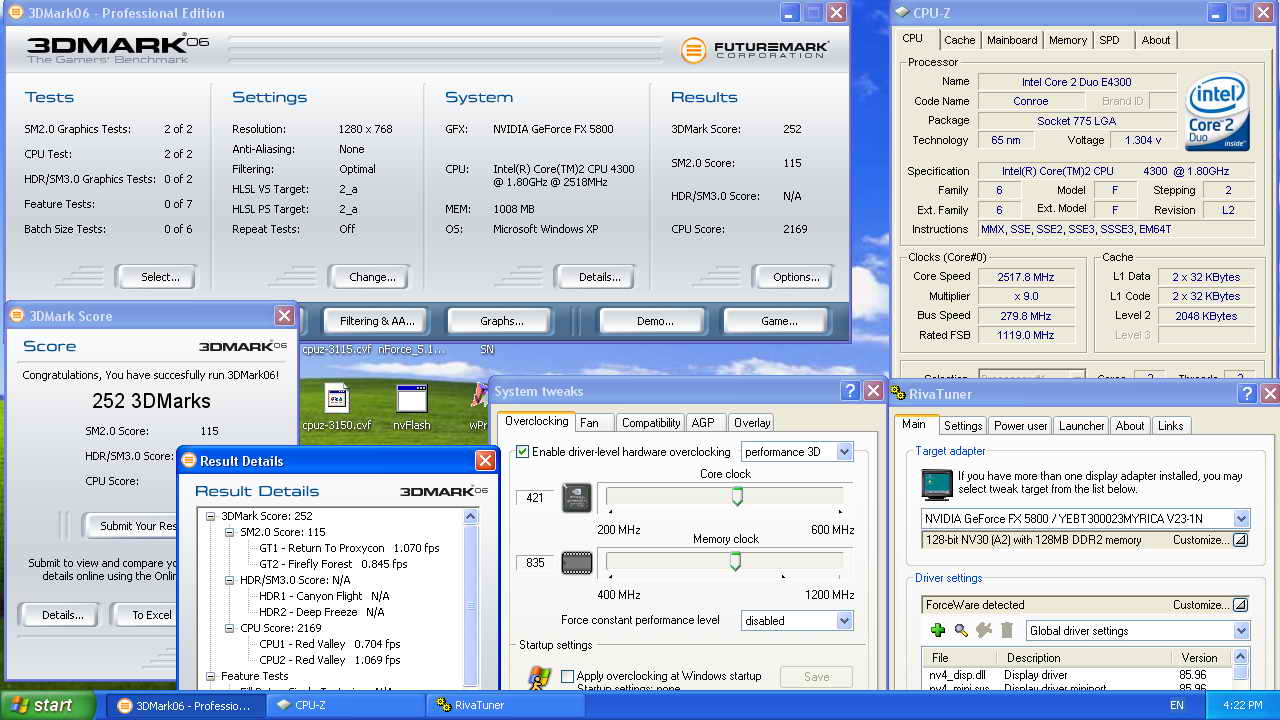Click the memory clock value field 835
This screenshot has width=1280, height=720.
[x=534, y=562]
